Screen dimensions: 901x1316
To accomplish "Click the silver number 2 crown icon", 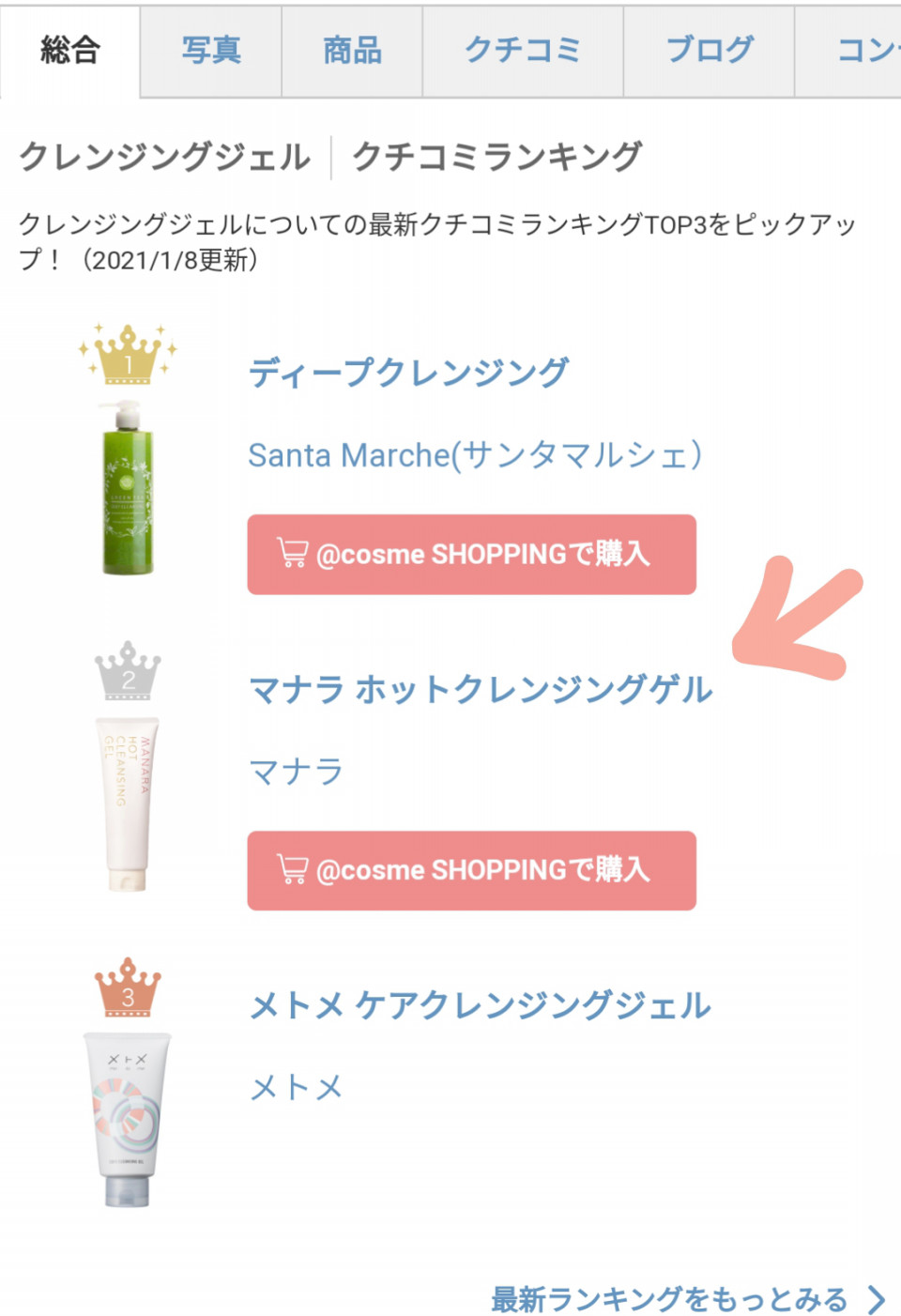I will click(x=128, y=670).
